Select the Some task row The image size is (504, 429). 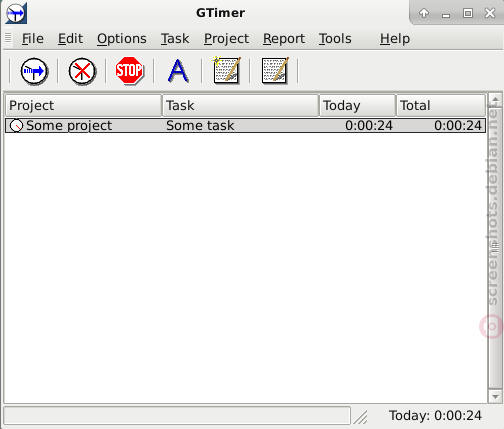click(x=245, y=126)
